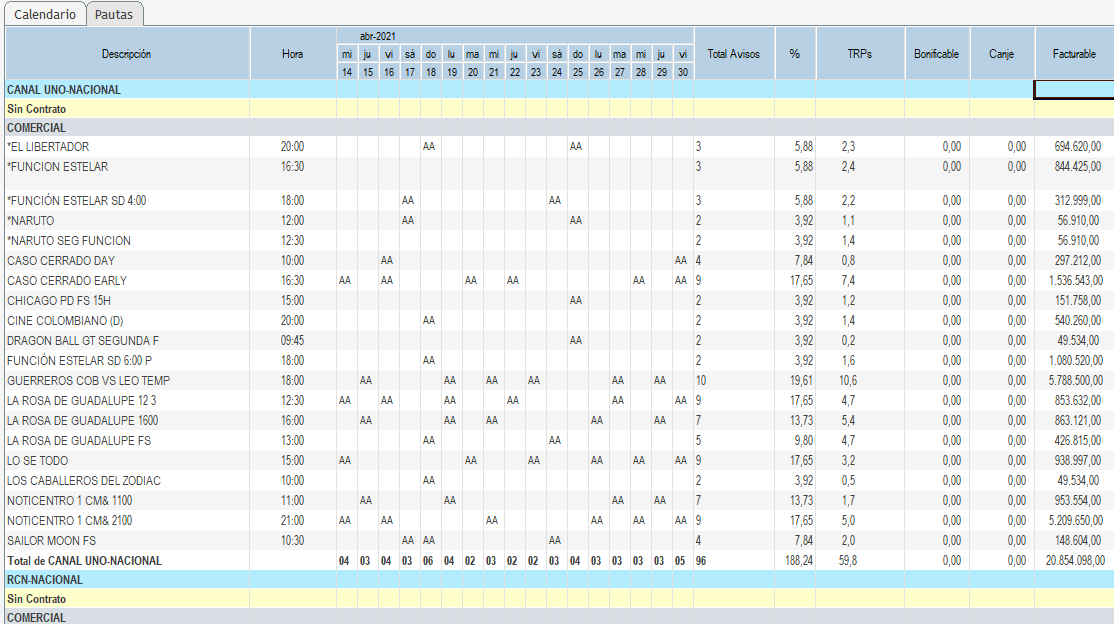The width and height of the screenshot is (1114, 624).
Task: Select the Total de CANAL UNO-NACIONAL row label
Action: [x=84, y=561]
